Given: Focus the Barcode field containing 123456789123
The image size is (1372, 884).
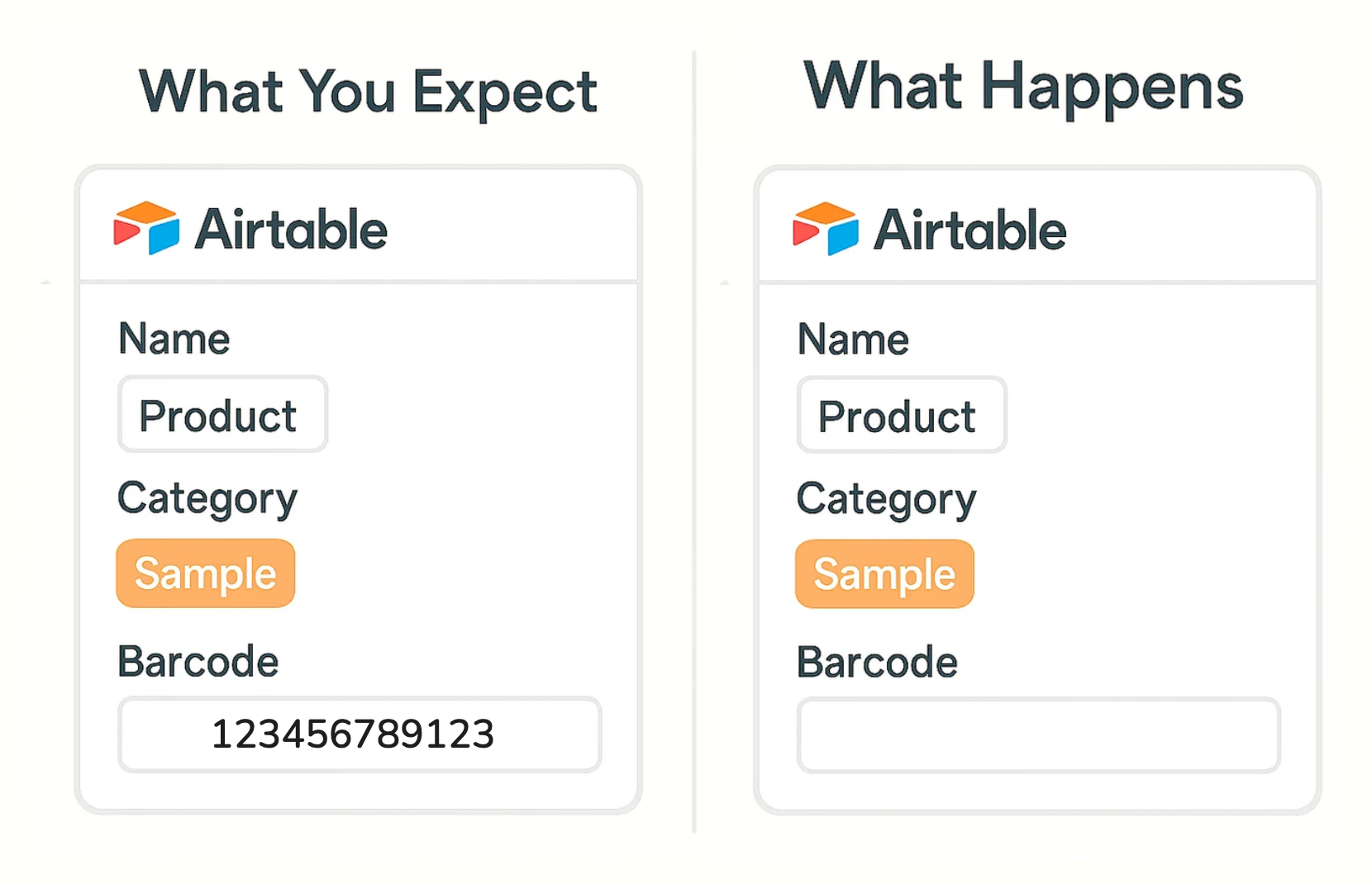Looking at the screenshot, I should 360,734.
